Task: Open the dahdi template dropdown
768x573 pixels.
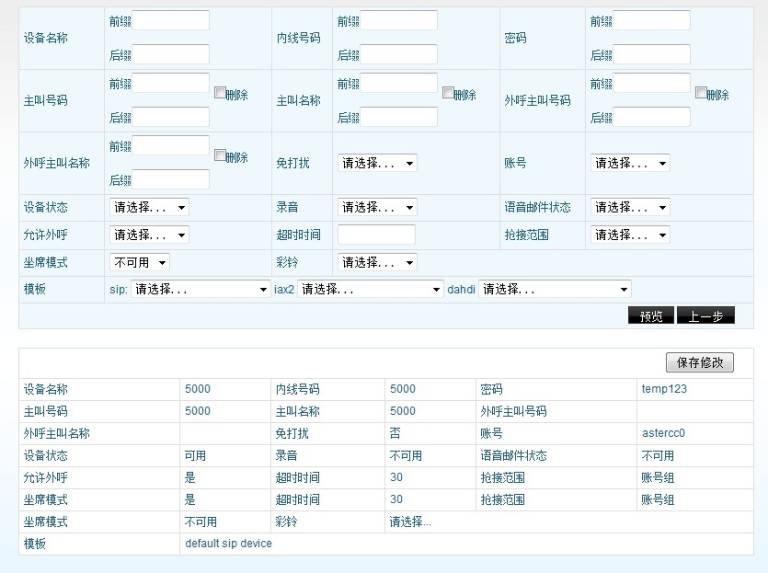Action: click(555, 289)
